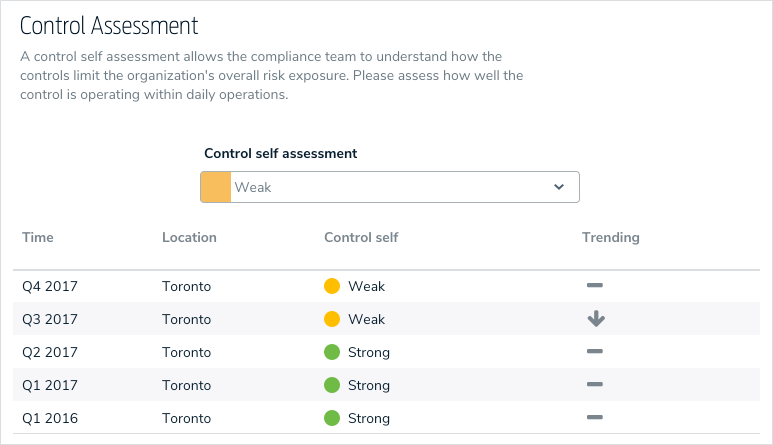Click the flat trending dash for Q1 2016

coord(595,417)
